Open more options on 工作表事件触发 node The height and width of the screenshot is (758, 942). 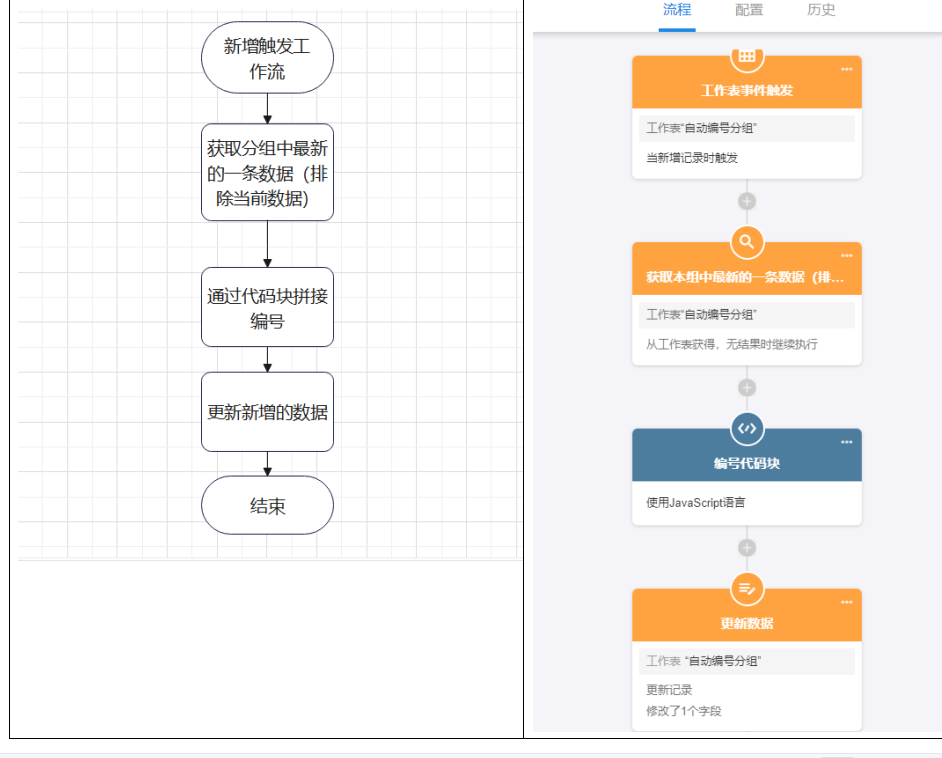(x=846, y=69)
